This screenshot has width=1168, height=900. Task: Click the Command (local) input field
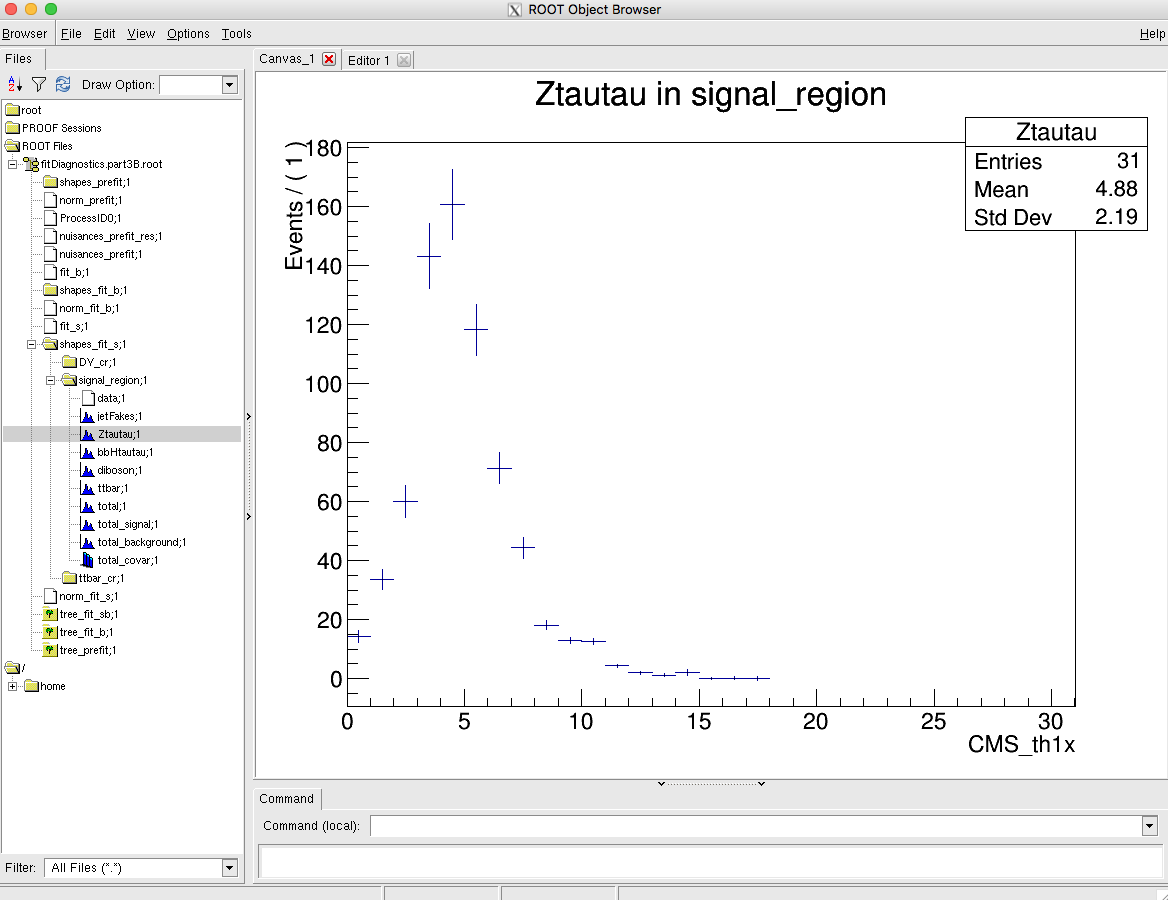(755, 826)
